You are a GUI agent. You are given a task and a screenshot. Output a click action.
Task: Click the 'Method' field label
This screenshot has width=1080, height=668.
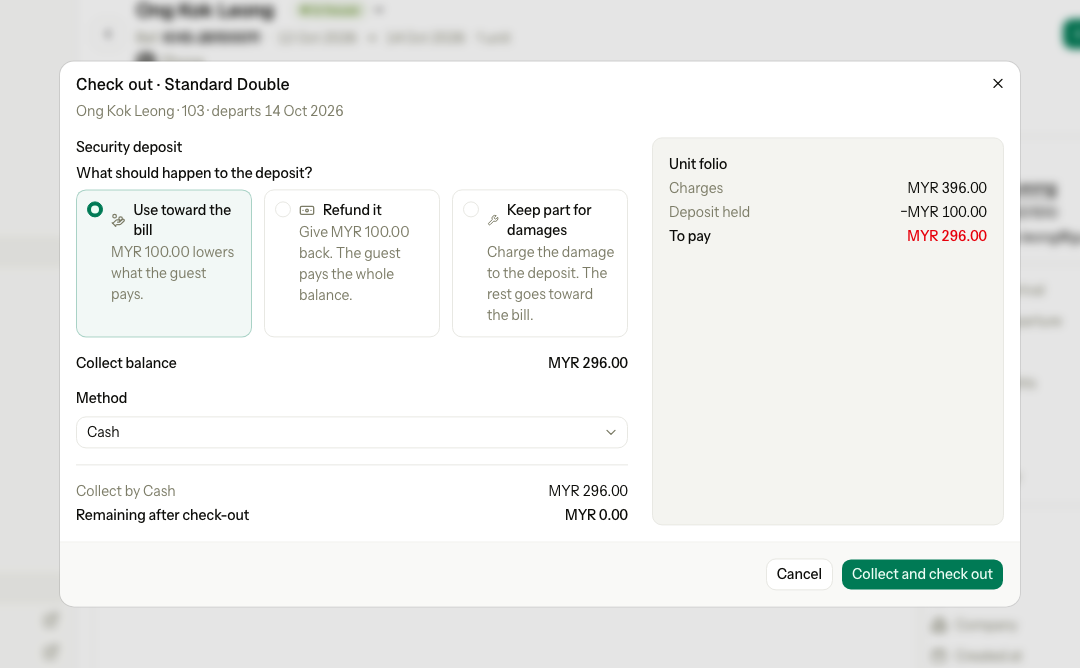tap(101, 398)
